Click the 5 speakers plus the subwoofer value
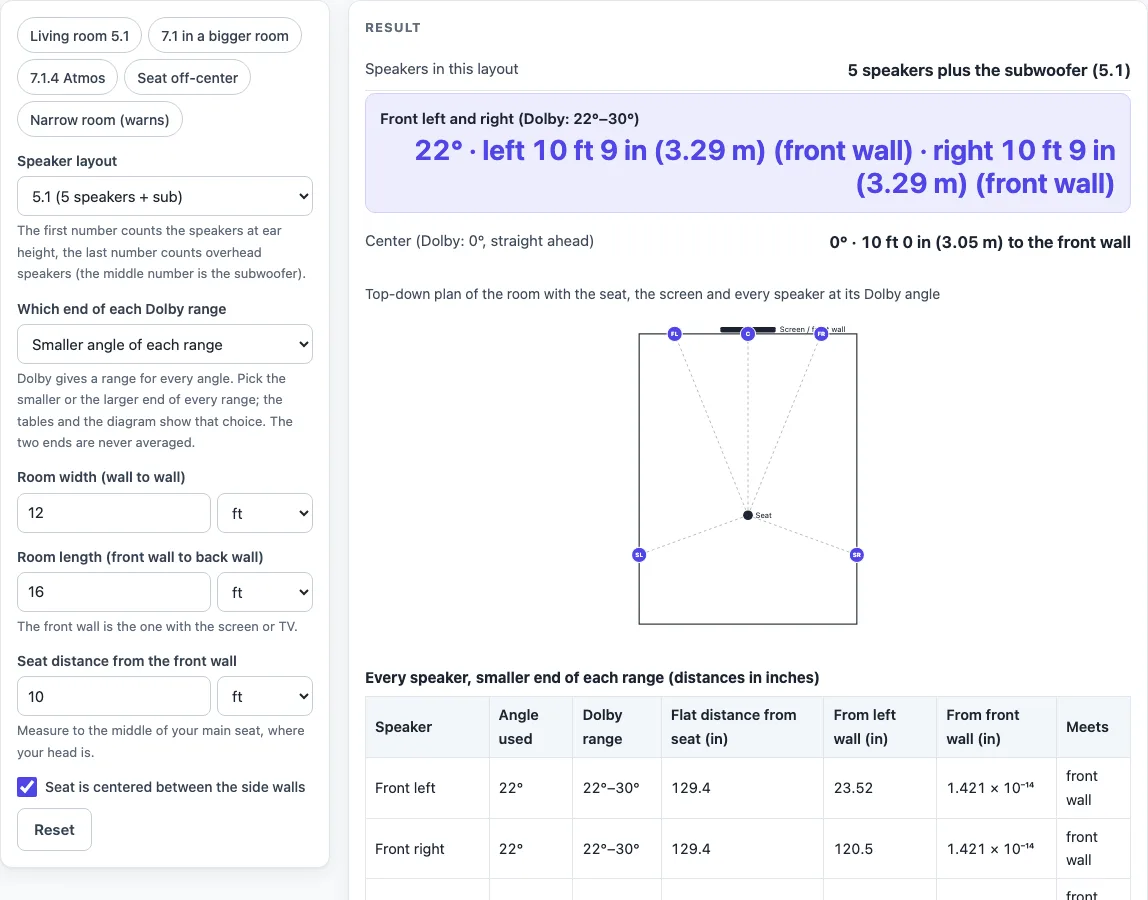 click(989, 70)
